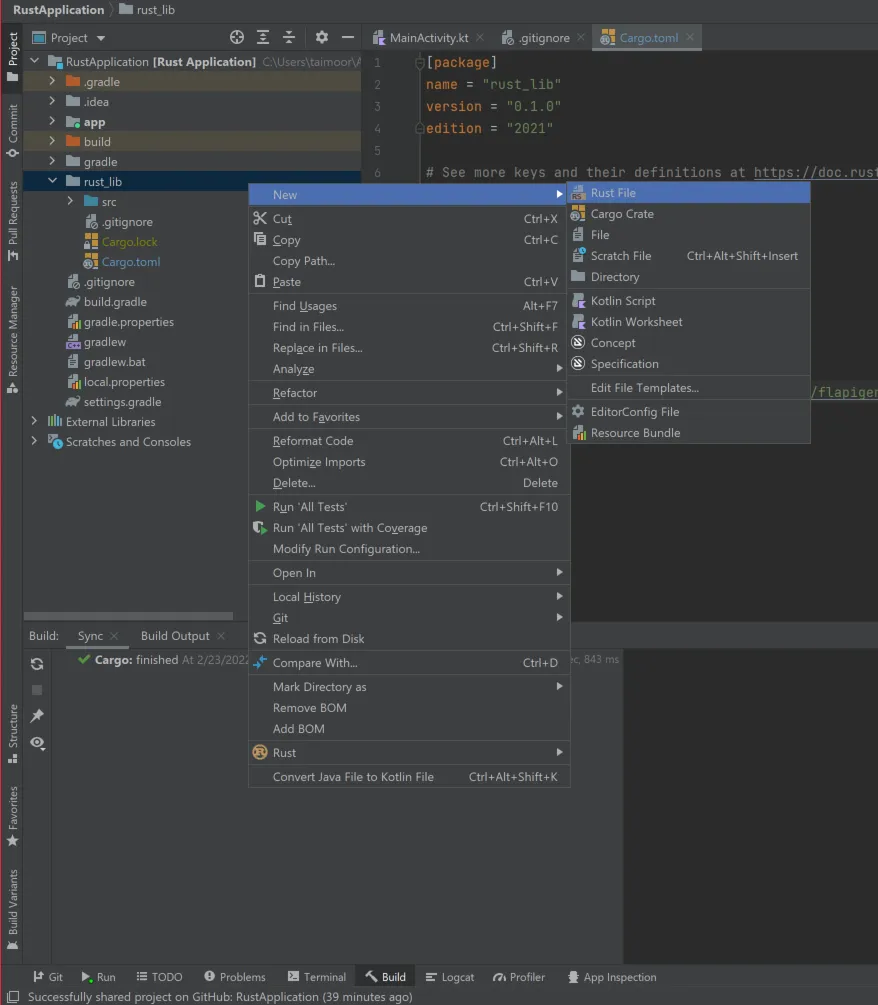
Task: Collapse the rust_lib folder
Action: pyautogui.click(x=52, y=181)
